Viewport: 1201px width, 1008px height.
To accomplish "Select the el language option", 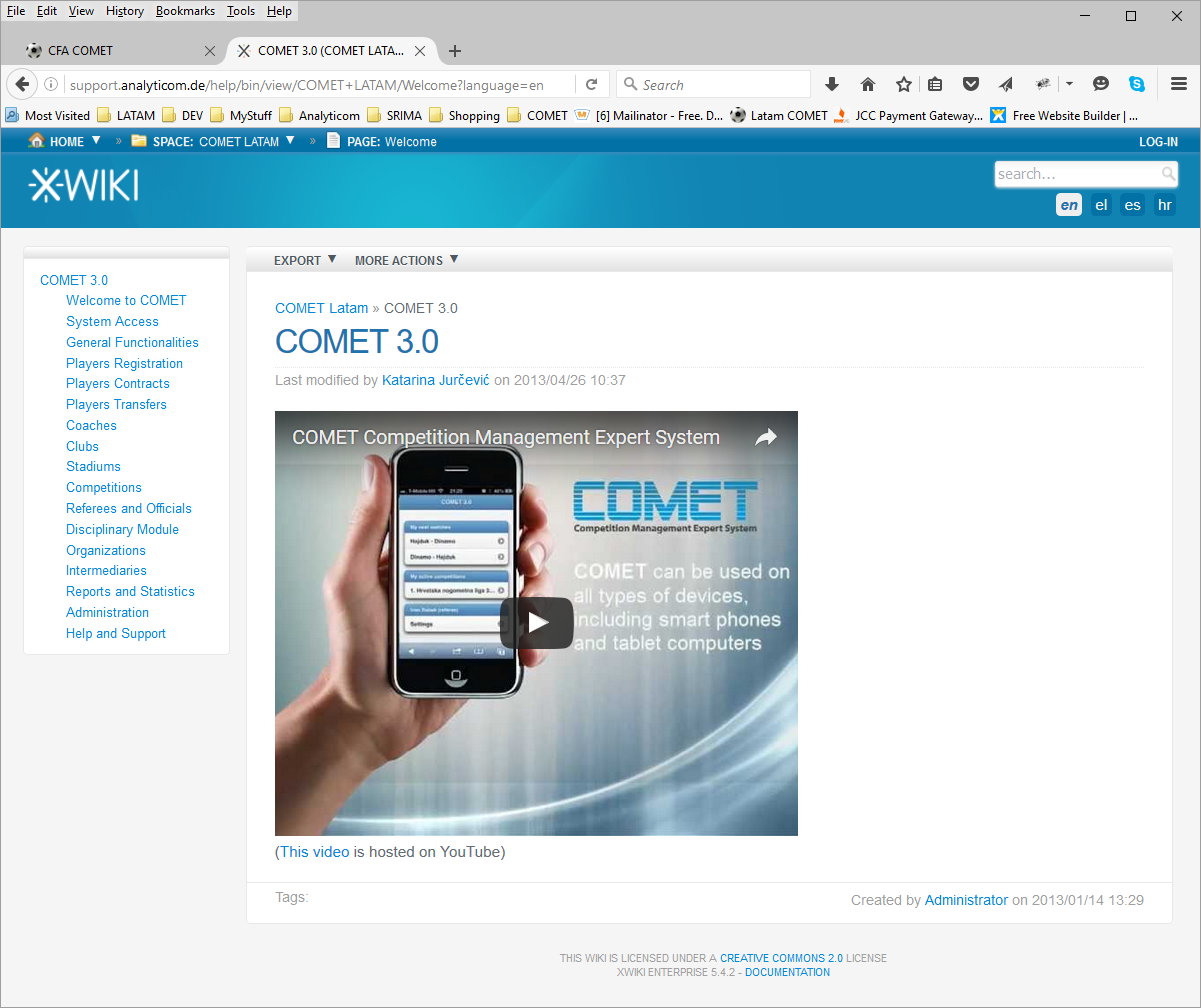I will coord(1101,205).
